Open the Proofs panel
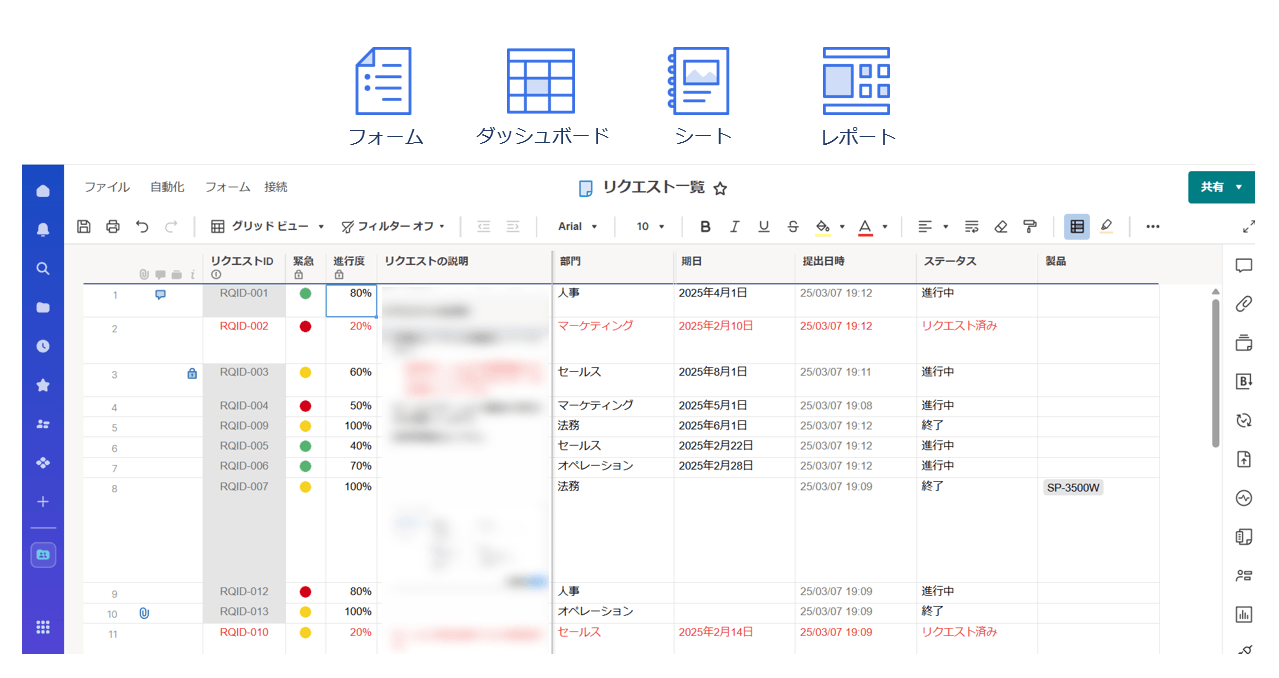This screenshot has height=678, width=1279. point(1243,343)
